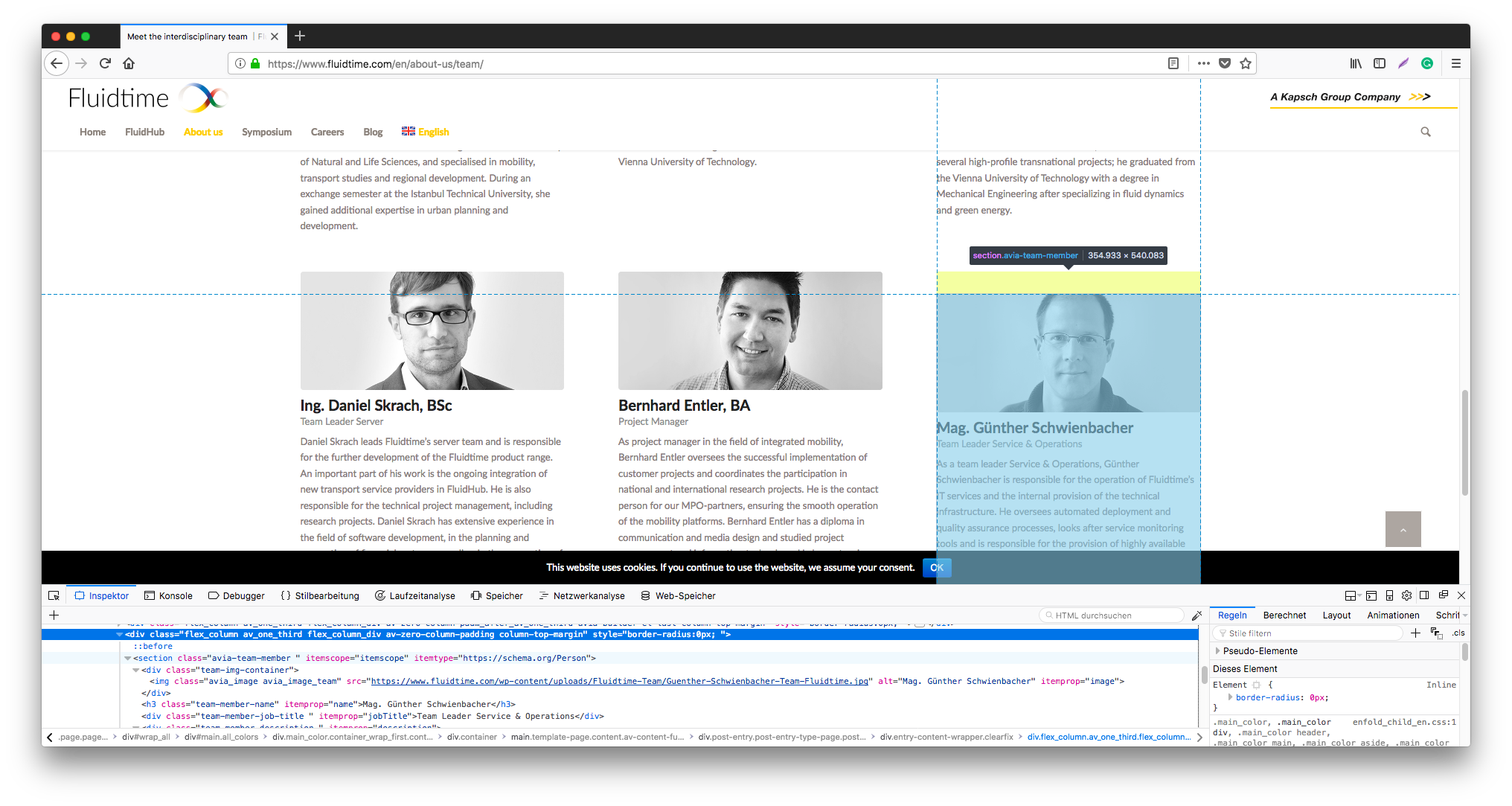This screenshot has height=806, width=1512.
Task: Toggle pseudo-class panel icon
Action: (x=1436, y=633)
